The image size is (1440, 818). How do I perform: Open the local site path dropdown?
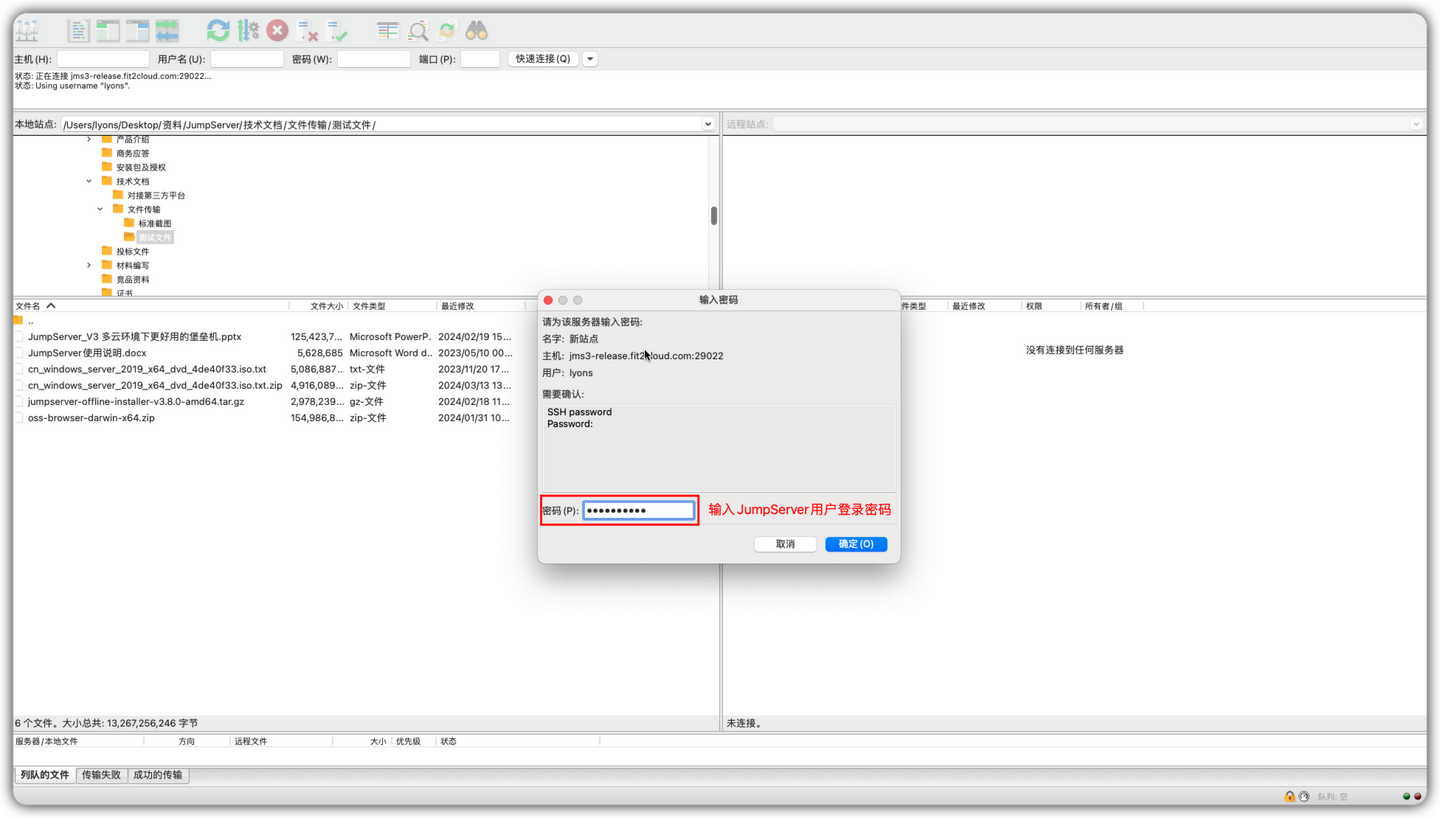(x=708, y=123)
